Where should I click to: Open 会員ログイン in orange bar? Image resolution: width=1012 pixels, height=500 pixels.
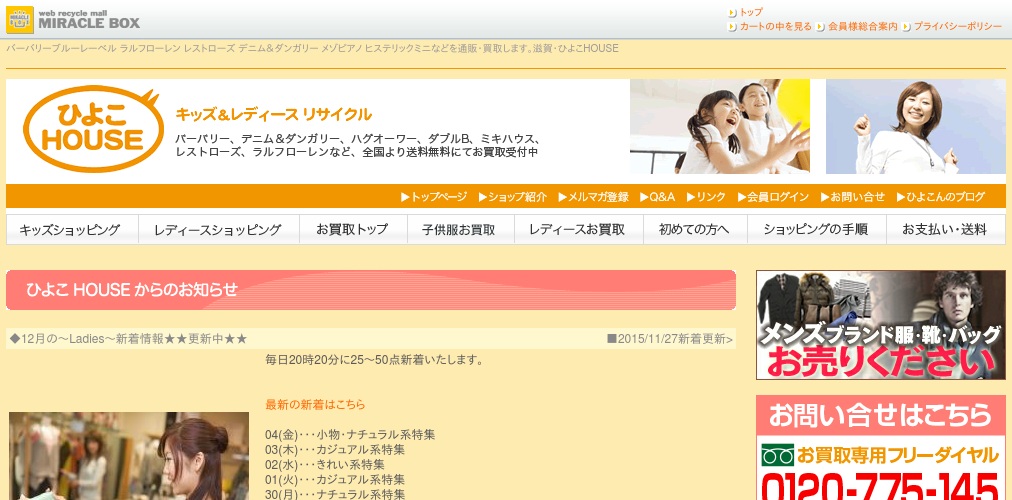pyautogui.click(x=773, y=197)
